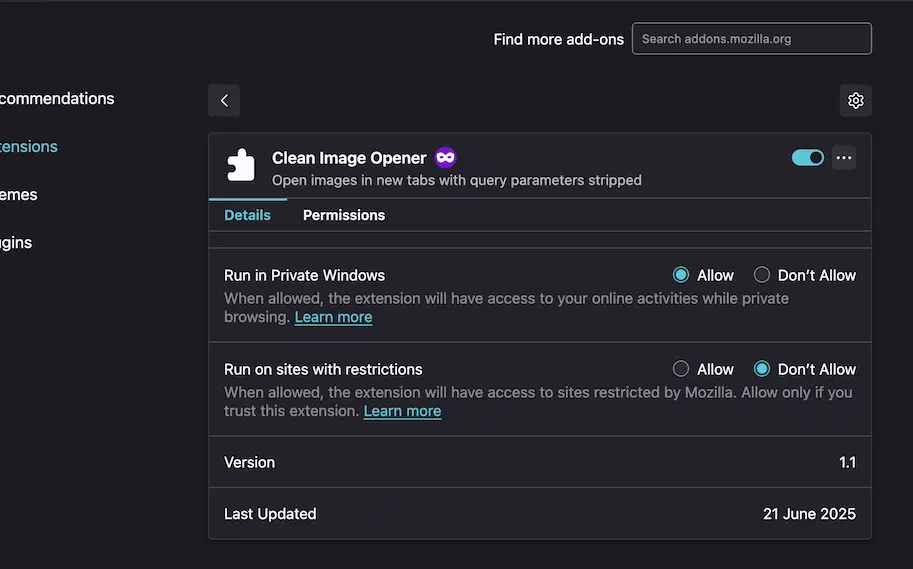This screenshot has height=569, width=913.
Task: Go back using the left chevron button
Action: click(224, 100)
